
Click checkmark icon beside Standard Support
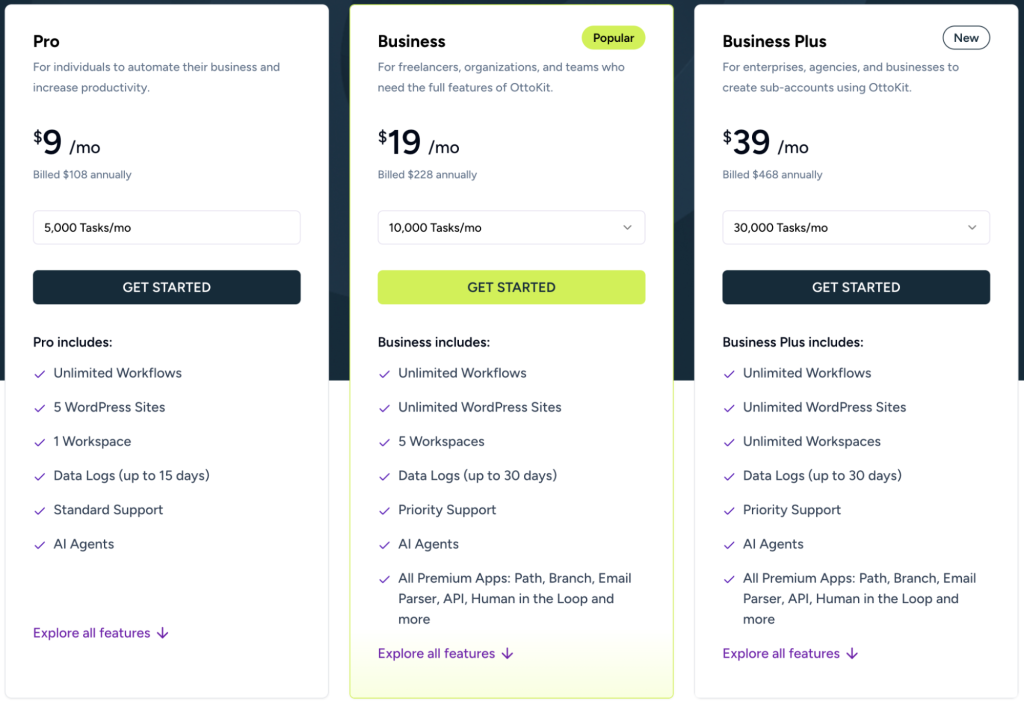(40, 510)
